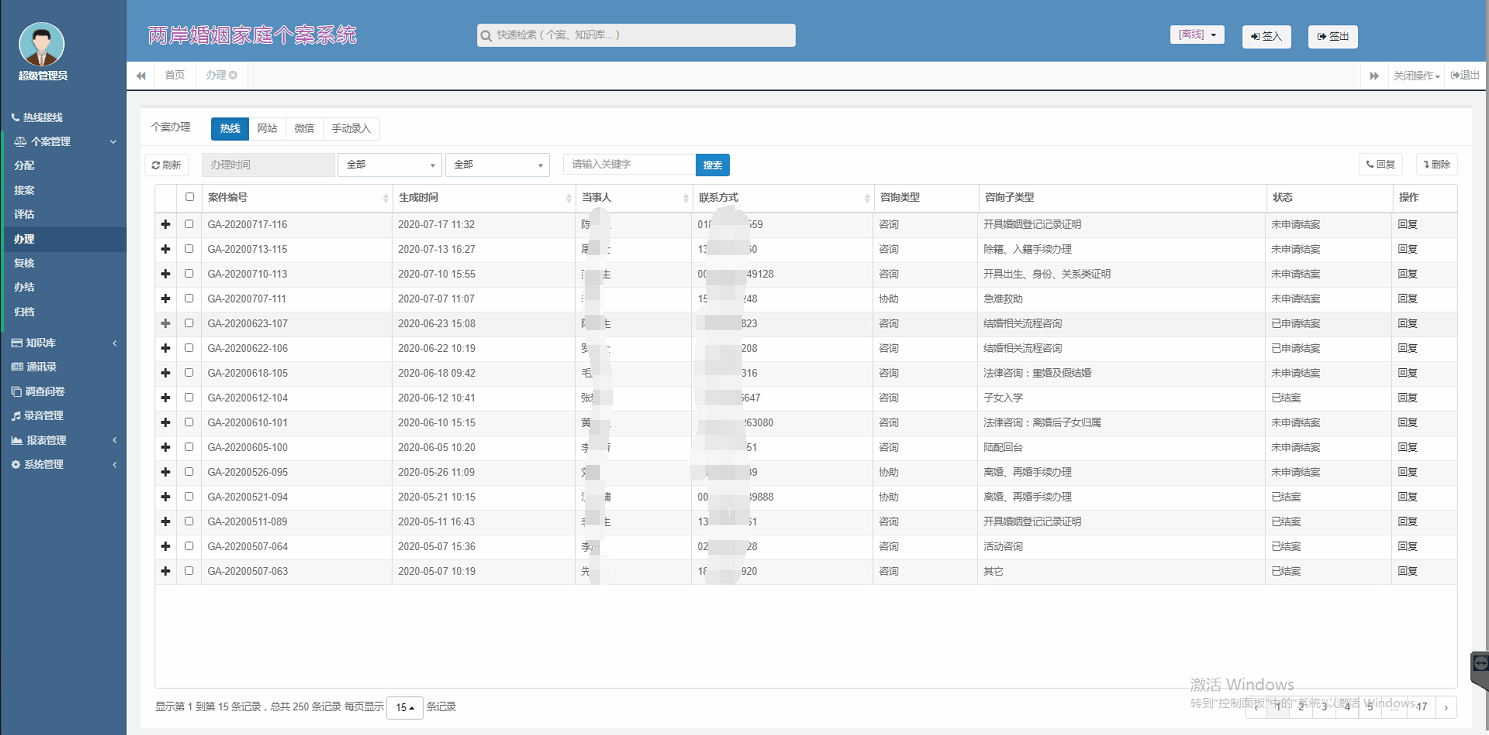Image resolution: width=1489 pixels, height=735 pixels.
Task: Open the 离线 status dropdown
Action: tap(1197, 35)
